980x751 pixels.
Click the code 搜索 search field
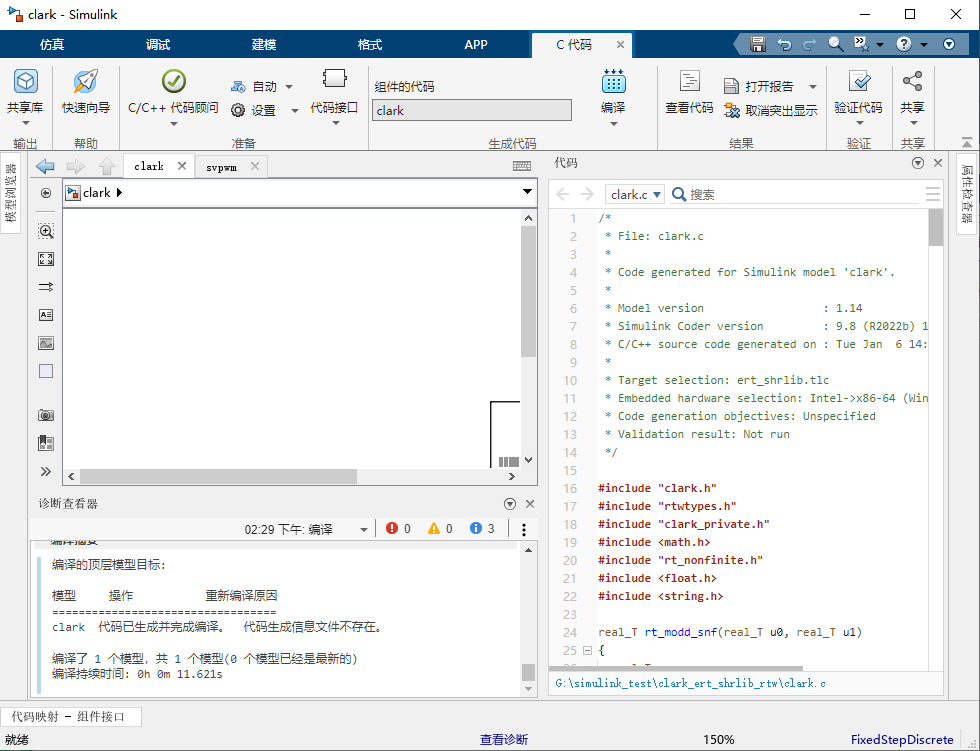(794, 194)
